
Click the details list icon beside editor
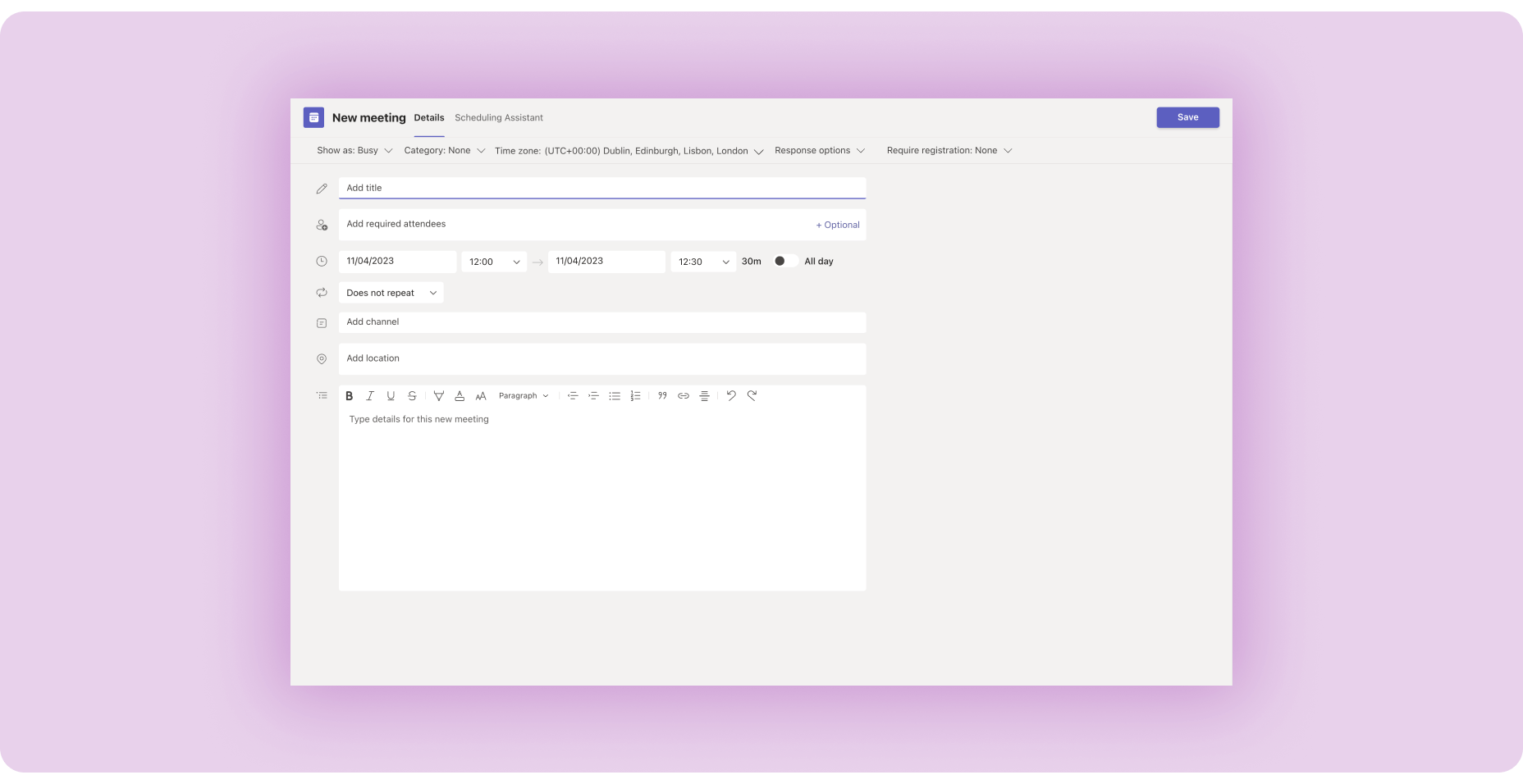click(322, 395)
